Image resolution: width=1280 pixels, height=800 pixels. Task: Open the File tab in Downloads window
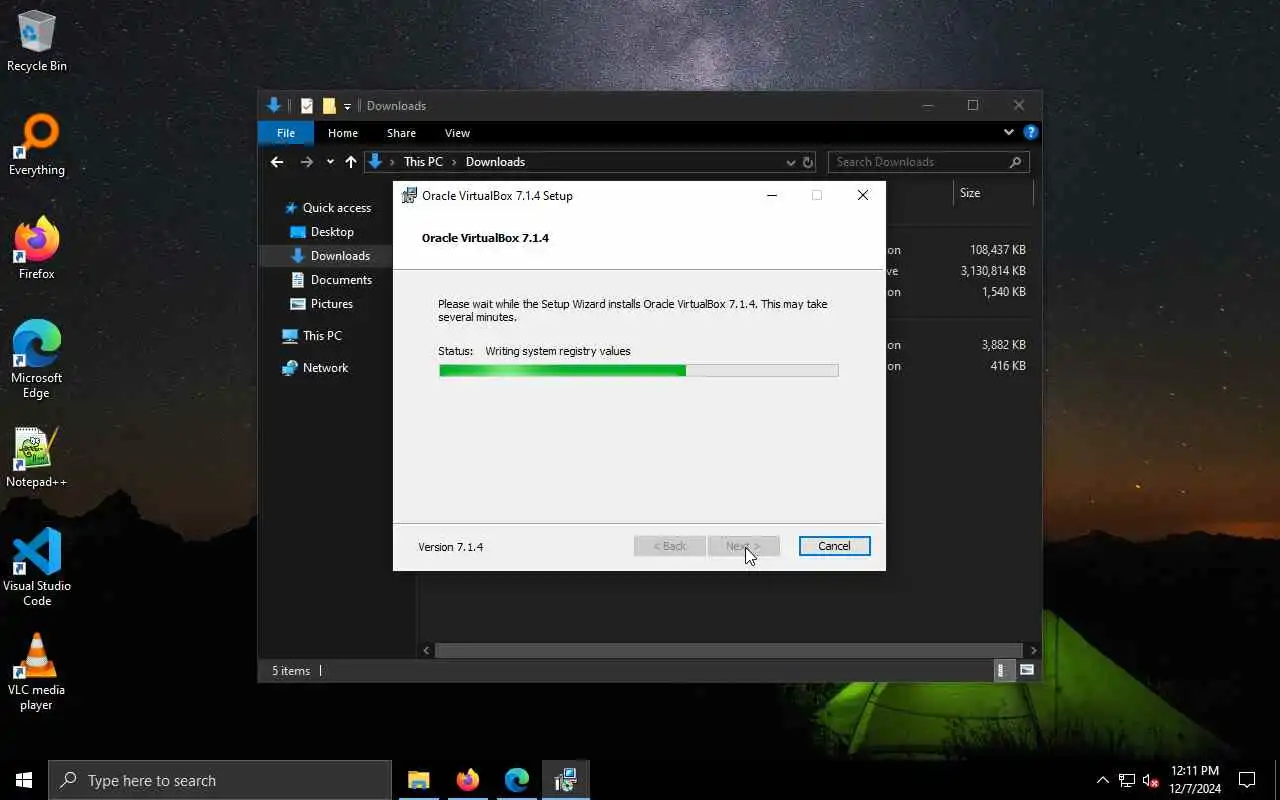[286, 133]
